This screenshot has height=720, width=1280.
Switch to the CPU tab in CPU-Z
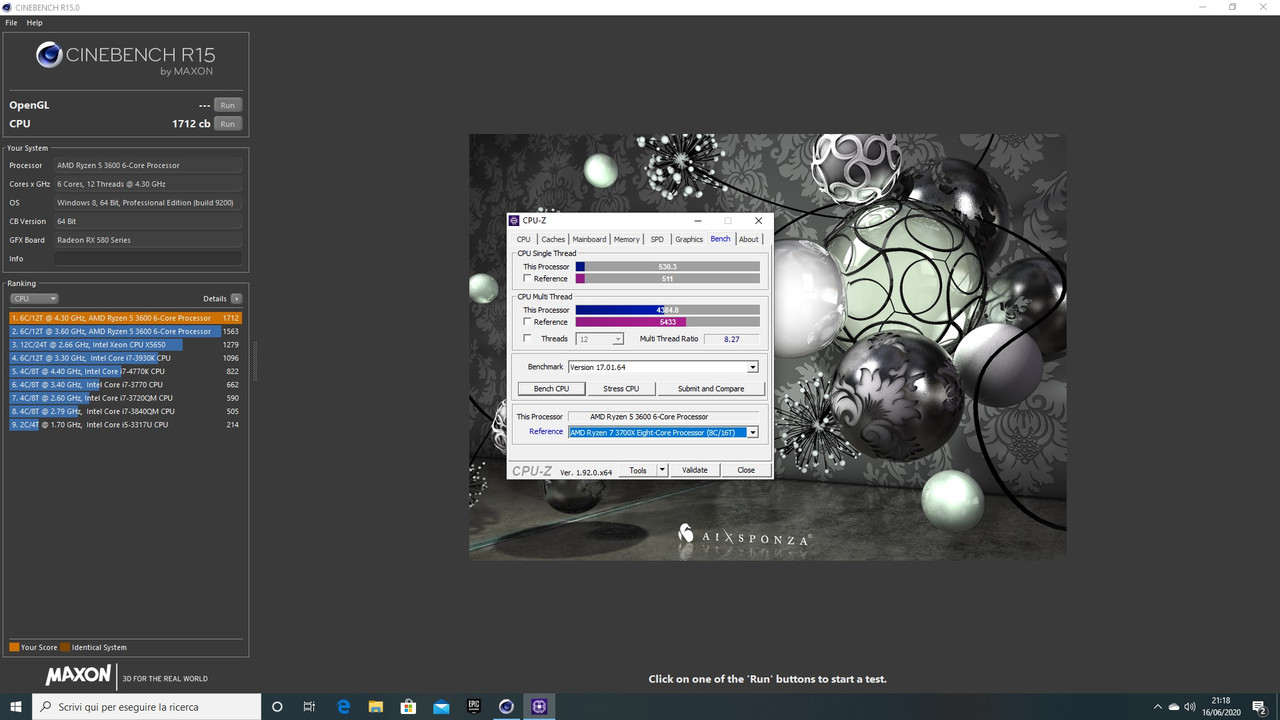click(524, 239)
